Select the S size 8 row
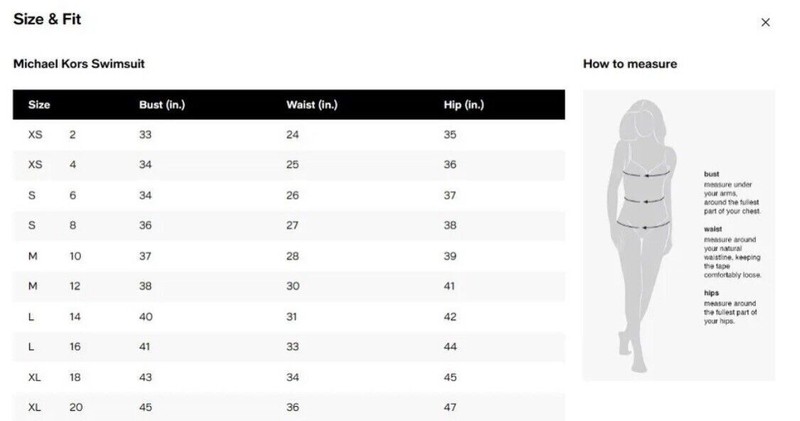800x421 pixels. point(289,226)
